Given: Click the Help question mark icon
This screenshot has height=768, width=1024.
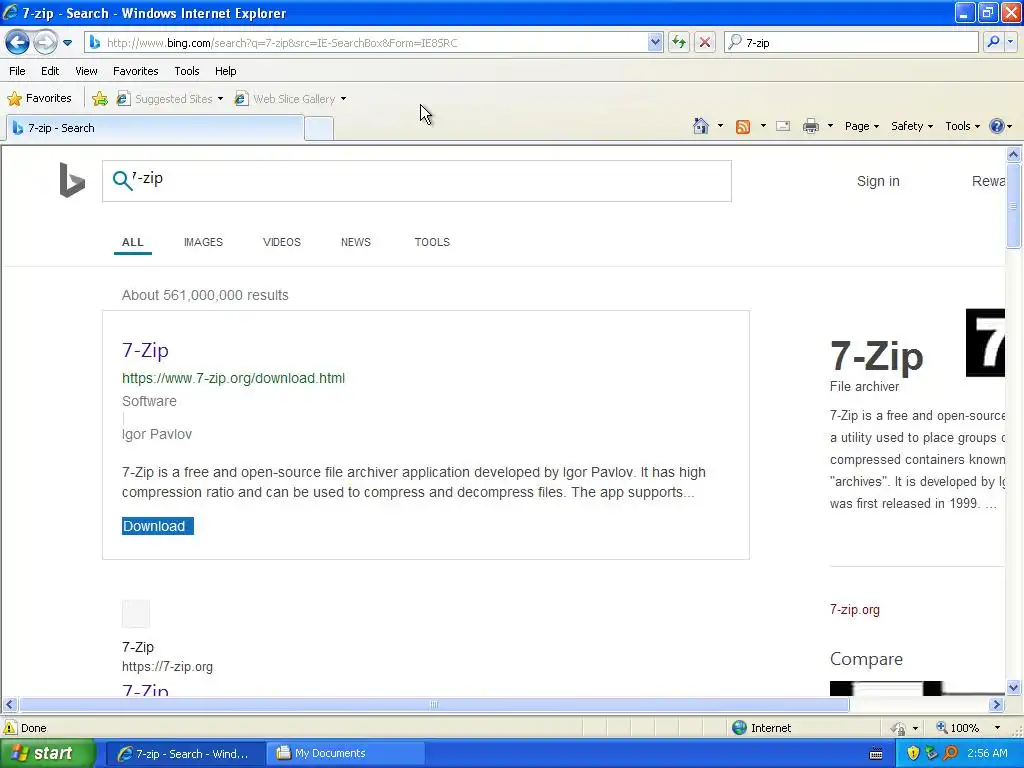Looking at the screenshot, I should pyautogui.click(x=997, y=126).
